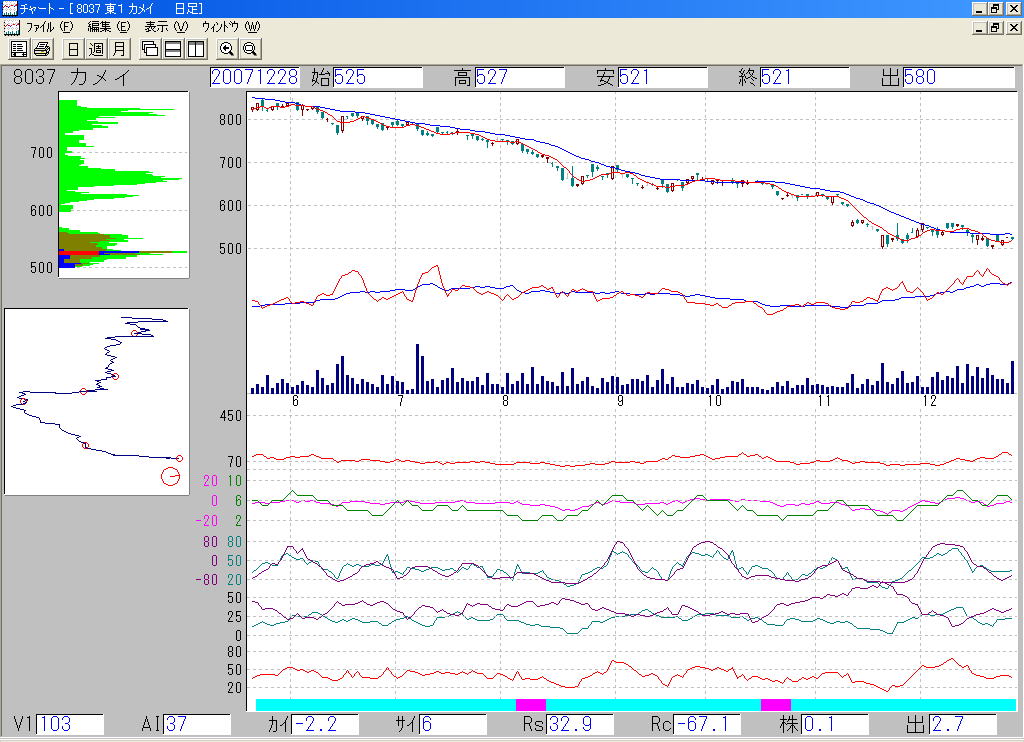1024x742 pixels.
Task: Click the plain magnifier zoom icon
Action: coord(249,48)
